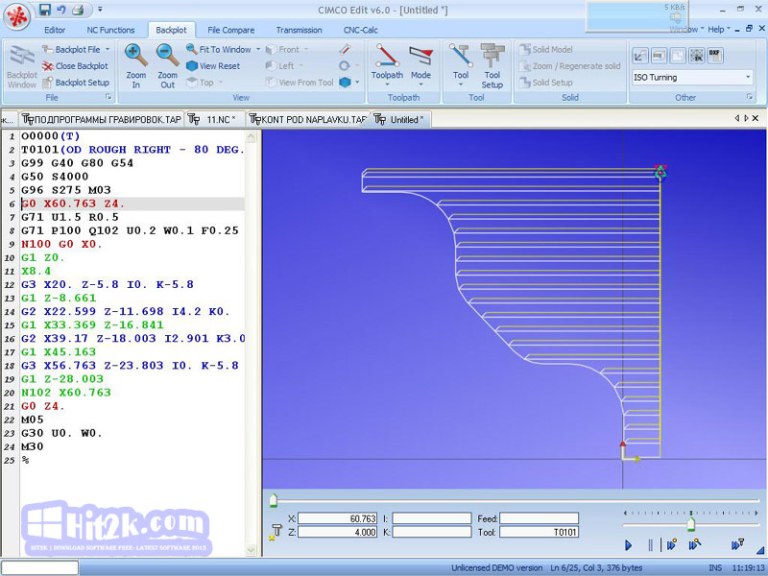
Task: Open Backplot File dropdown
Action: [x=76, y=49]
